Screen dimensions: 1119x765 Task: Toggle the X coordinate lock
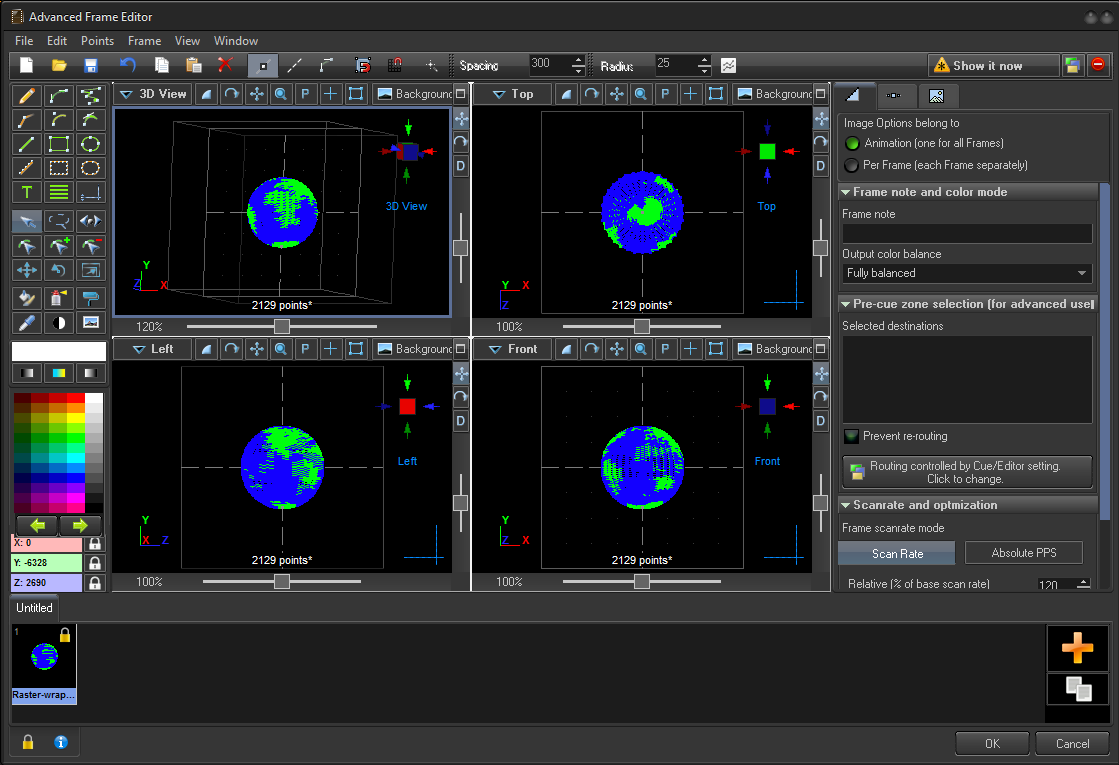(94, 544)
